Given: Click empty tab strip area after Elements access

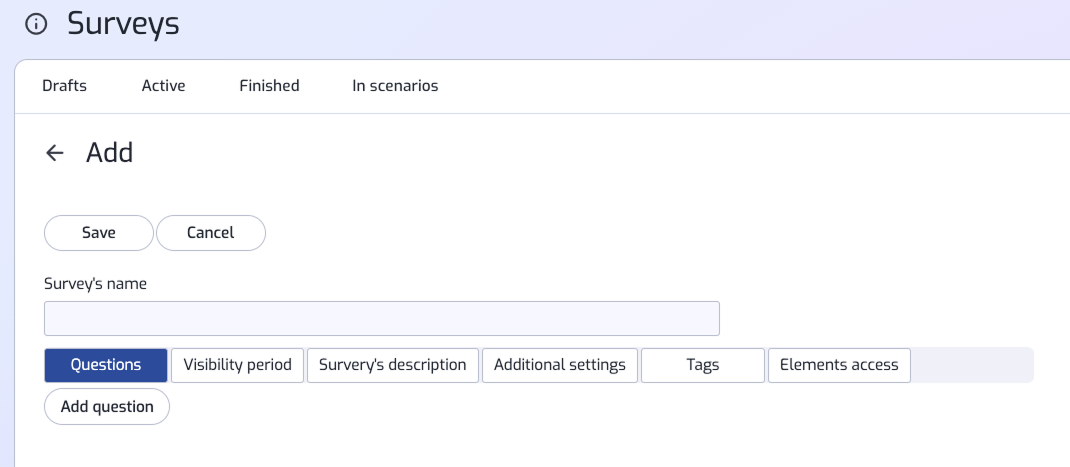Looking at the screenshot, I should coord(972,365).
